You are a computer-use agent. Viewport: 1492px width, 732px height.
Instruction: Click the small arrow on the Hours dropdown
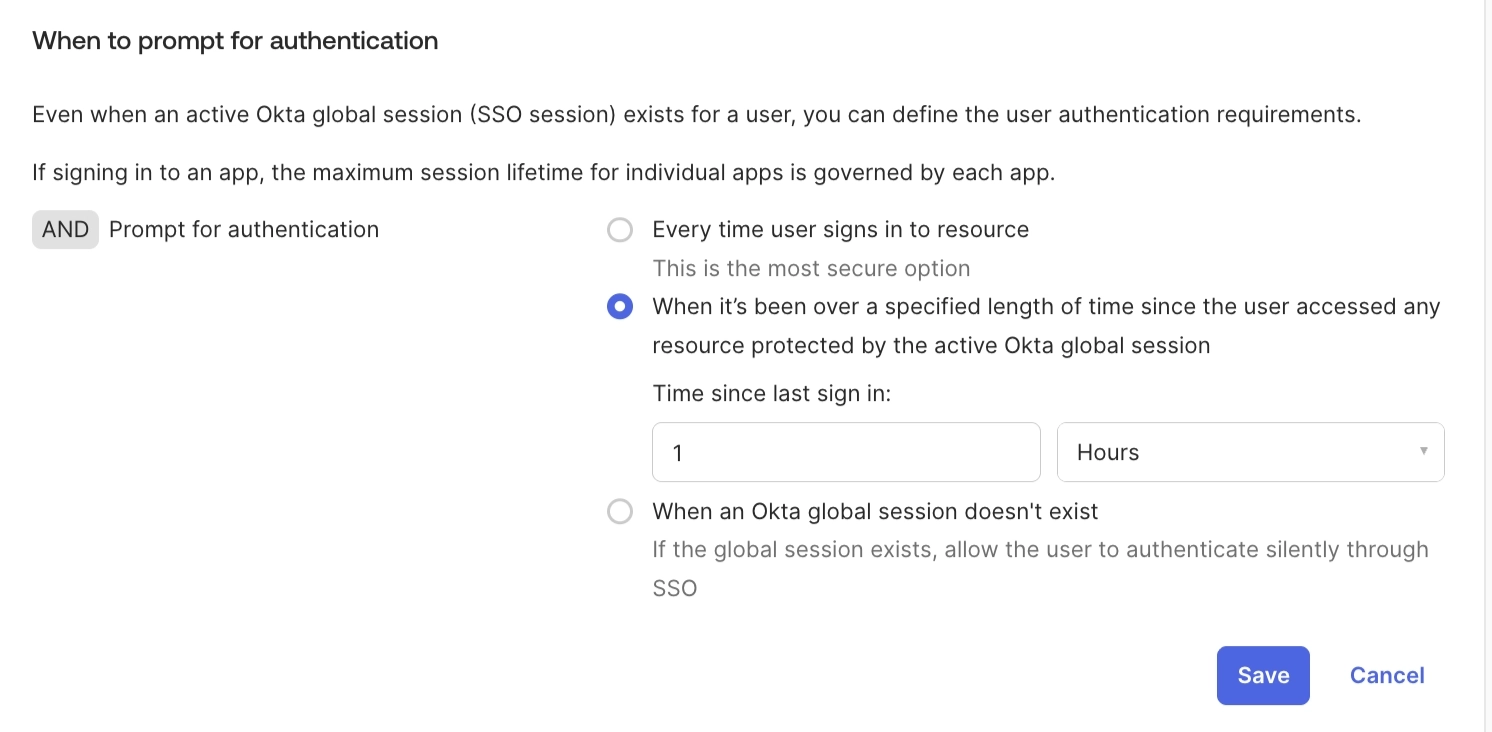[x=1423, y=451]
